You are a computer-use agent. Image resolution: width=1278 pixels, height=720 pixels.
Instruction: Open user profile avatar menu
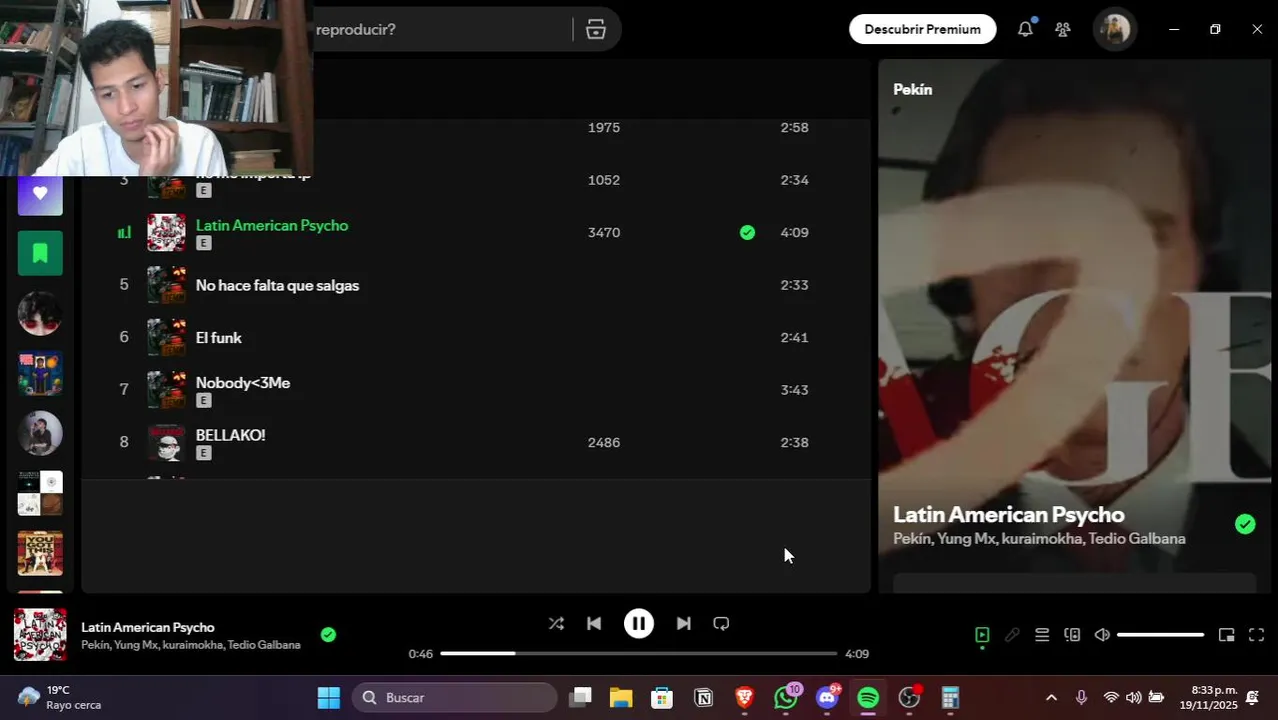[x=1114, y=29]
